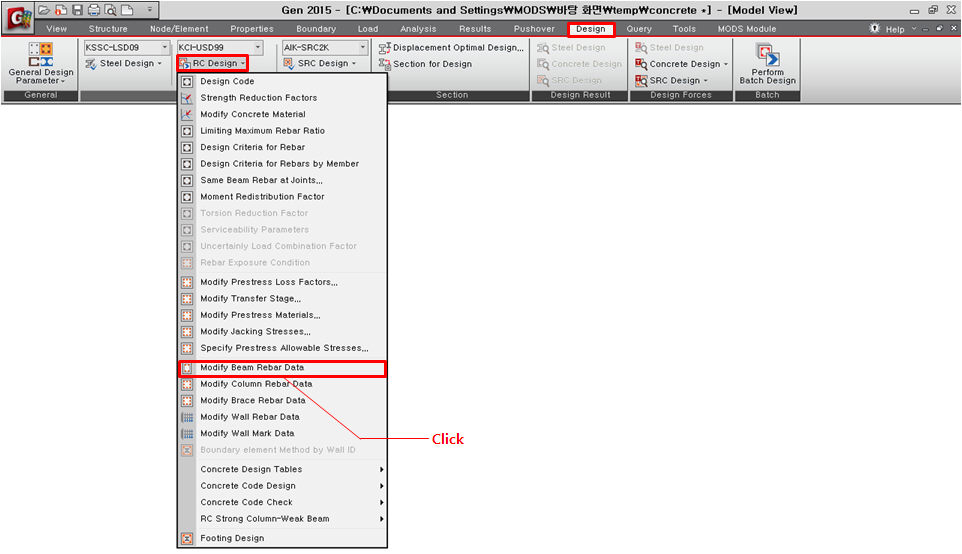Click the Perform Batch Design icon
This screenshot has height=554, width=962.
tap(767, 55)
